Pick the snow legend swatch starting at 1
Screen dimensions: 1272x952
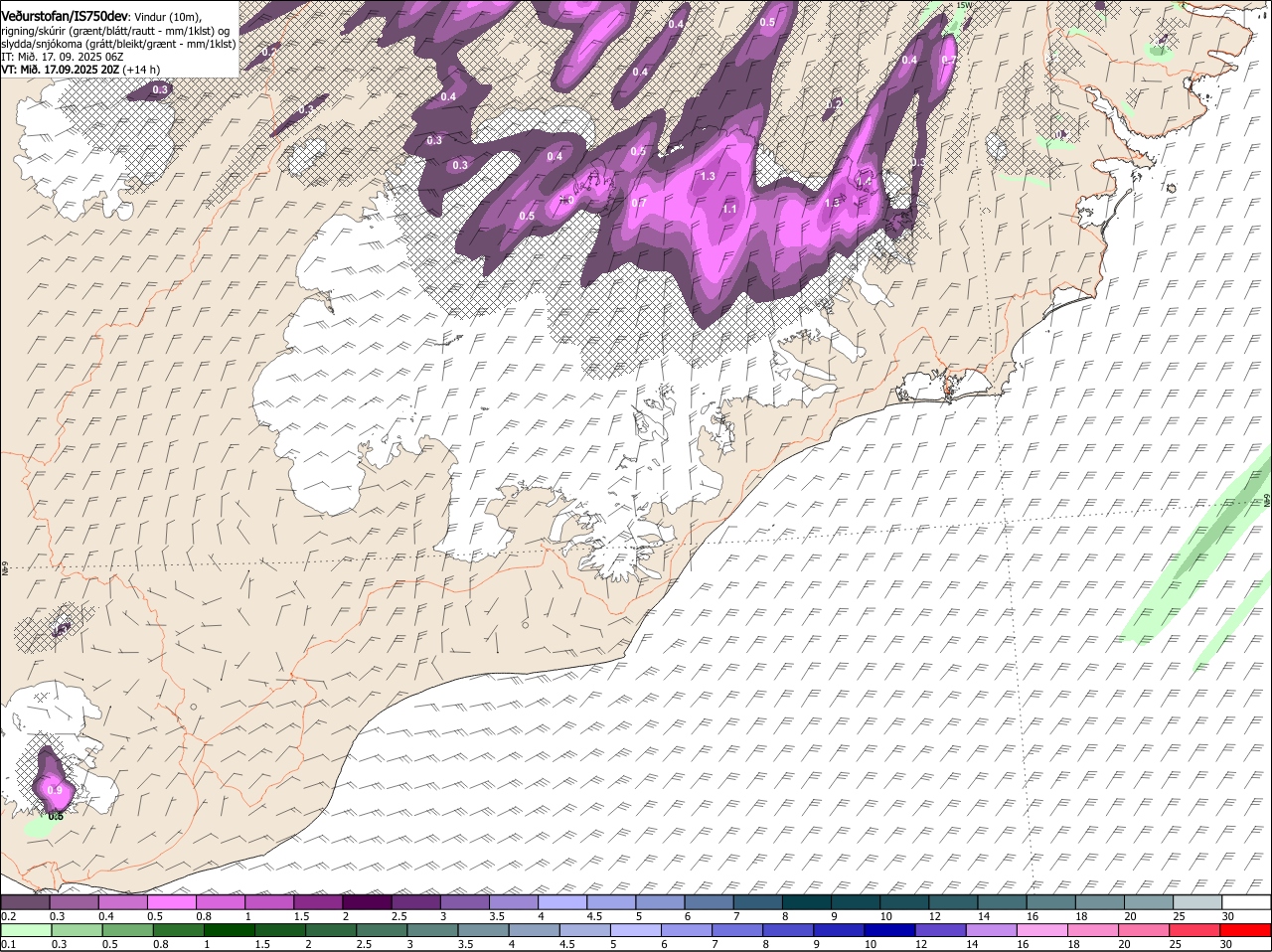click(x=269, y=902)
